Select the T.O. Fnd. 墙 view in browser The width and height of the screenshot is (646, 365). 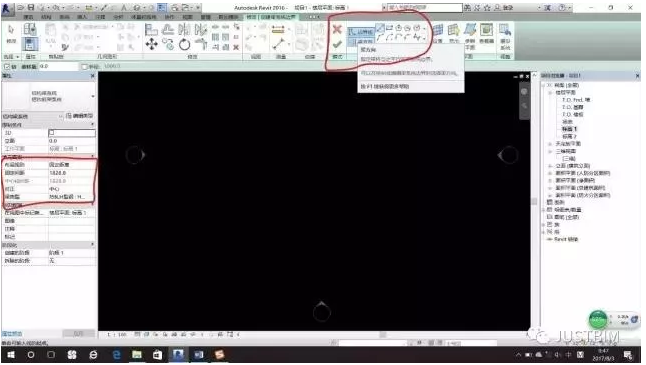[576, 100]
